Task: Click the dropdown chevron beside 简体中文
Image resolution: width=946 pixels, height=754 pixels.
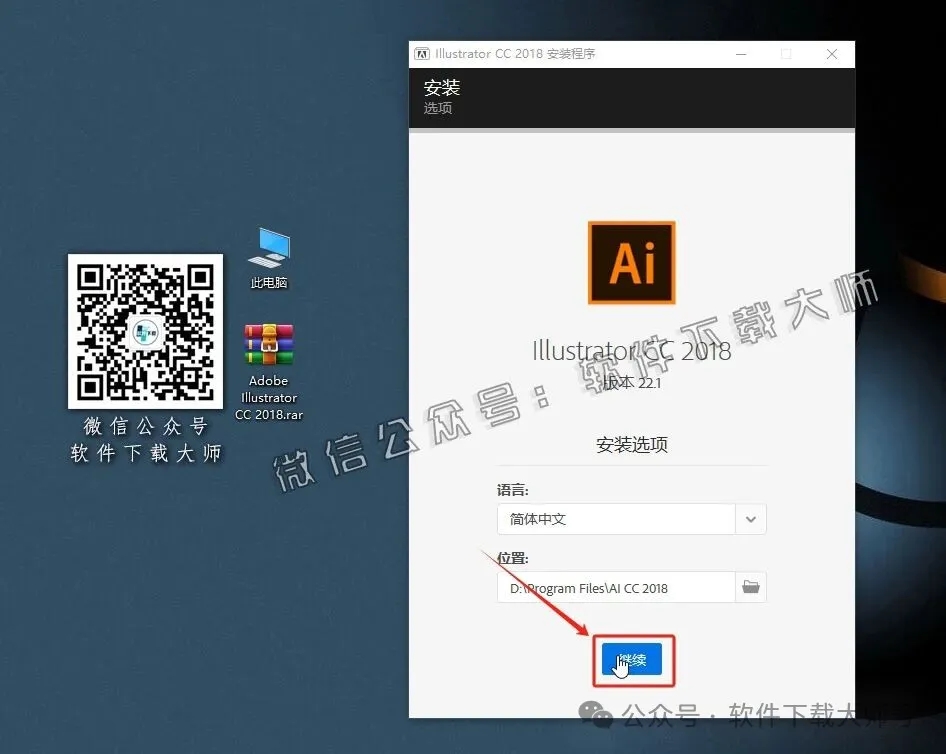Action: 750,519
